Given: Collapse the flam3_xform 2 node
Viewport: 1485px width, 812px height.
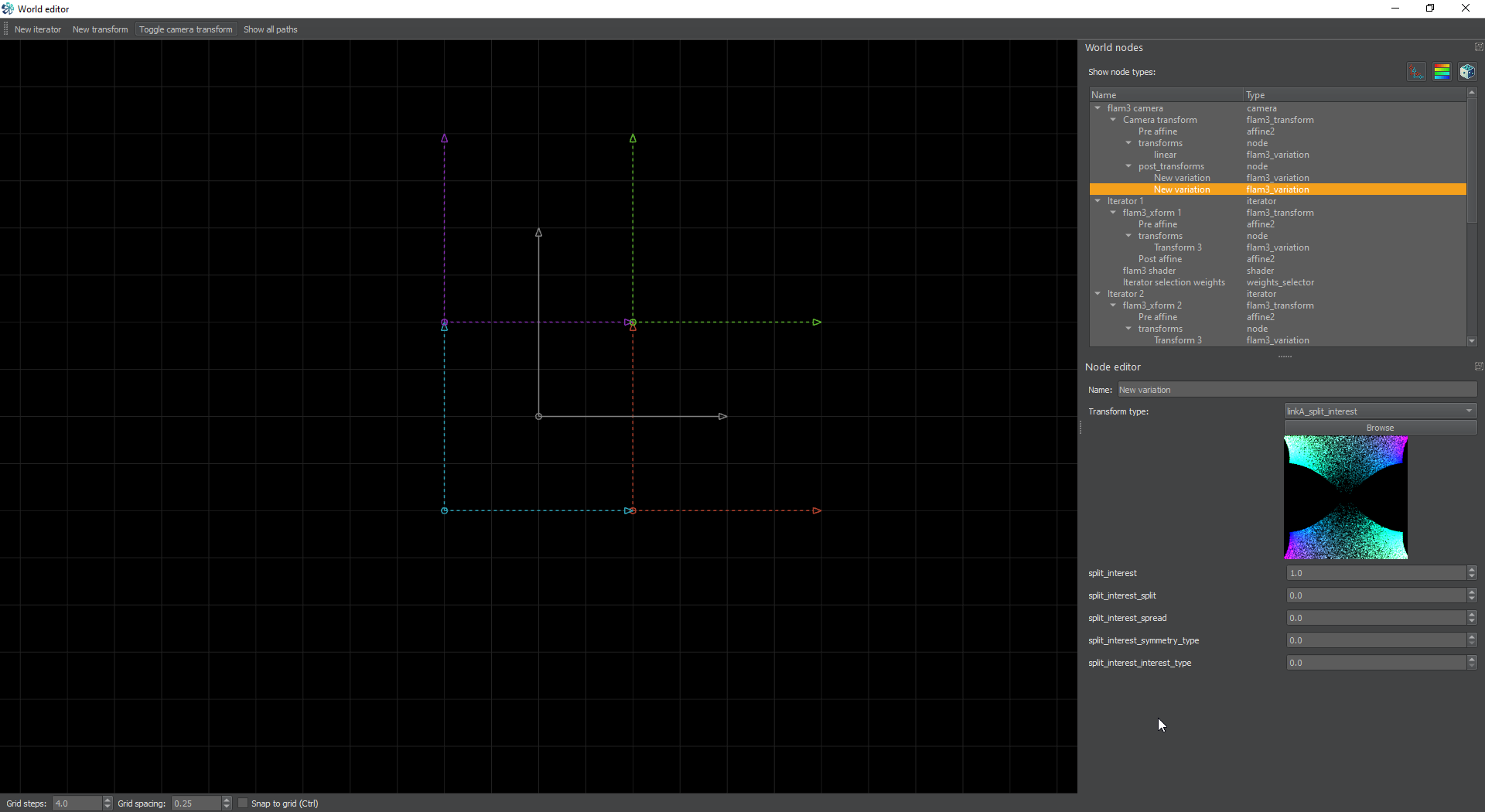Looking at the screenshot, I should point(1113,305).
